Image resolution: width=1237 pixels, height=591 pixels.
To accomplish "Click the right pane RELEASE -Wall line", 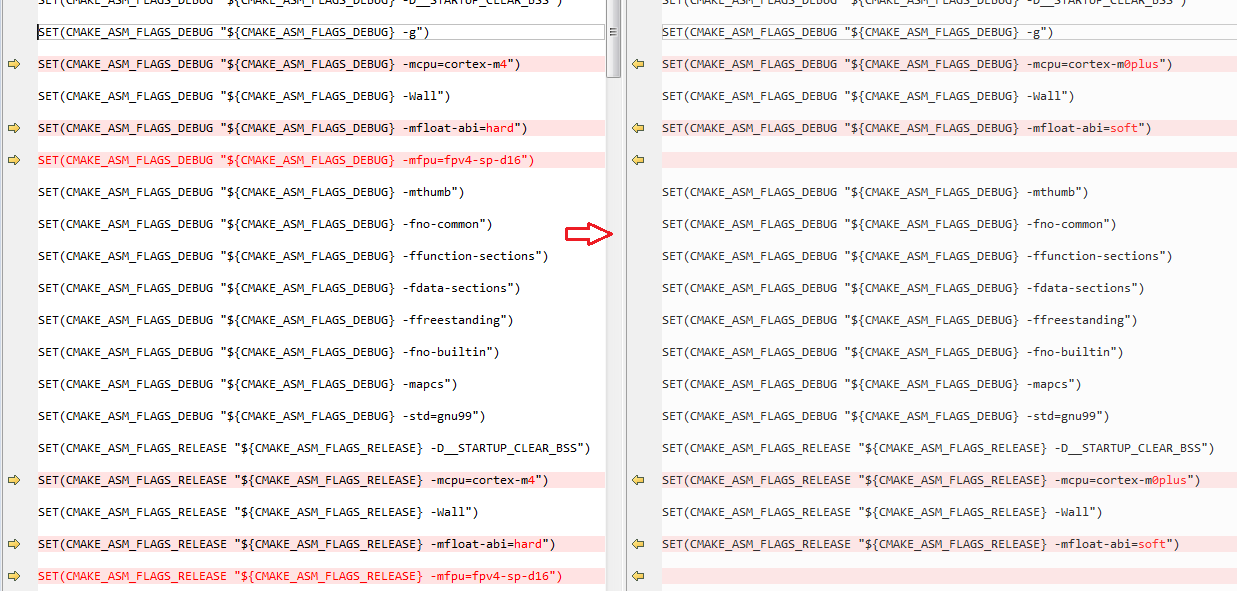I will coord(881,512).
